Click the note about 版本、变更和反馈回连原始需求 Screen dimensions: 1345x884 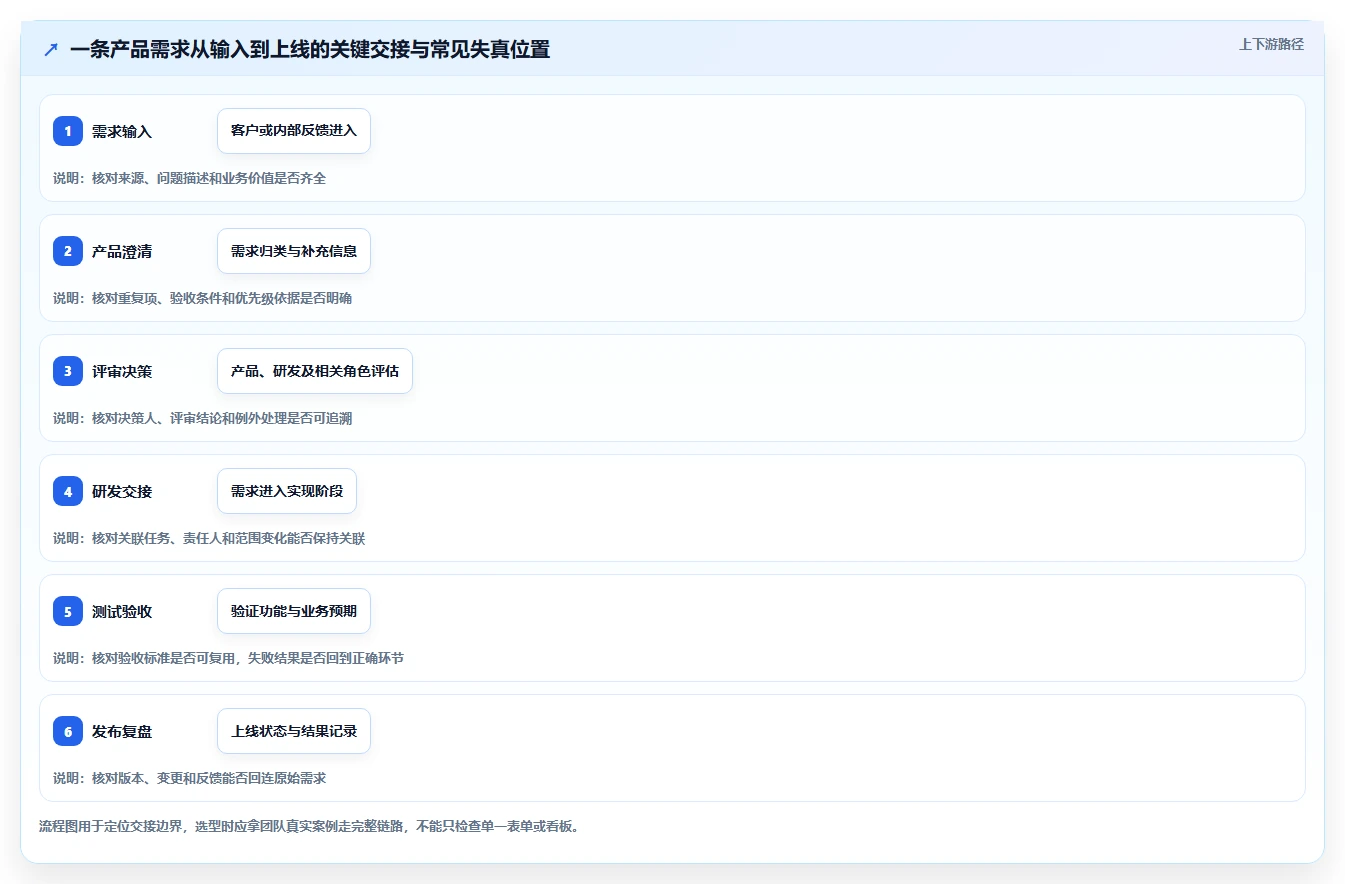tap(190, 778)
